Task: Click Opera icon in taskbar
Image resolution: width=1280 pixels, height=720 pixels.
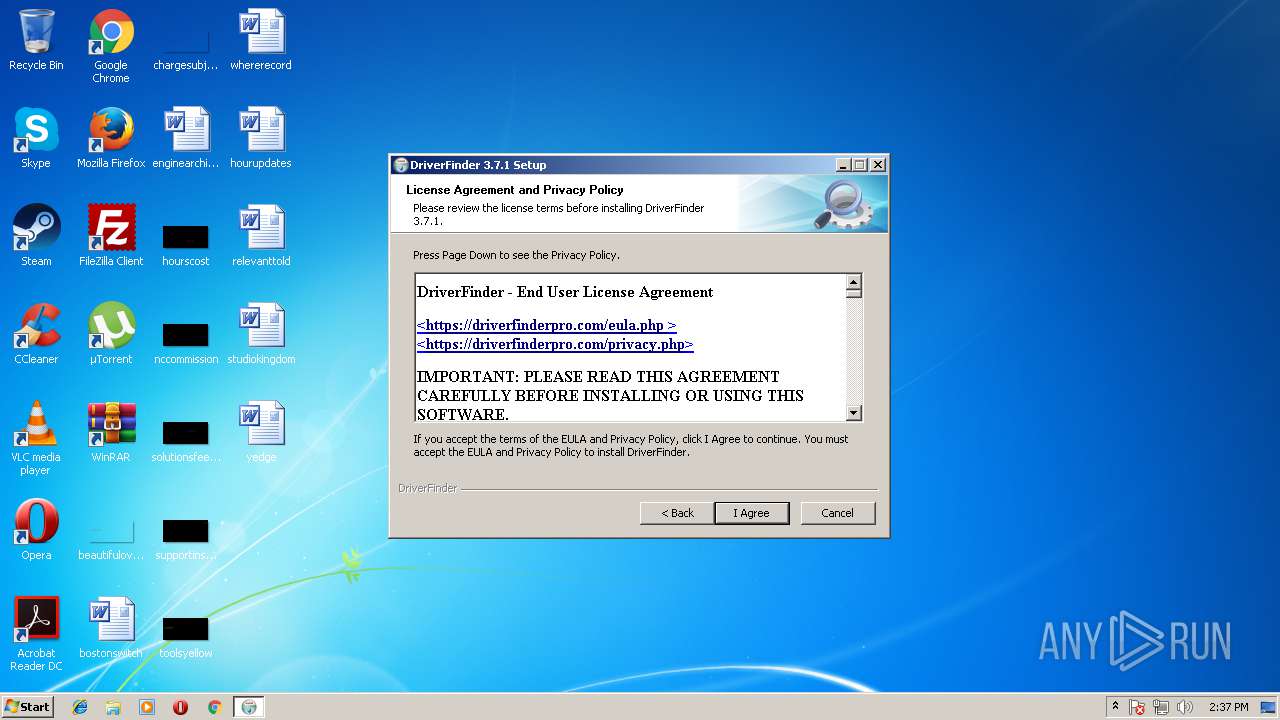Action: [180, 707]
